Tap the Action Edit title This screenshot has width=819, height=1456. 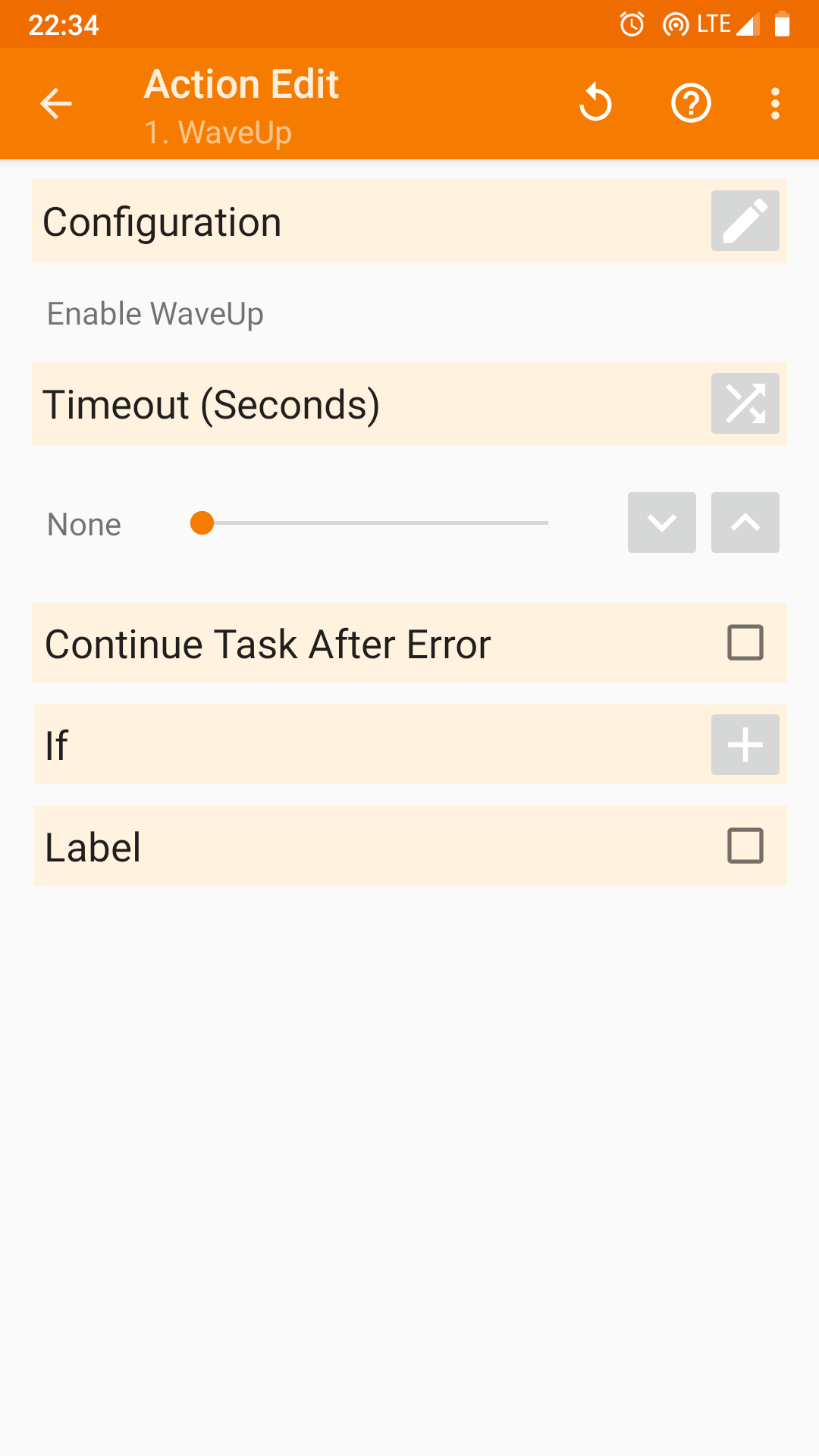(x=241, y=84)
